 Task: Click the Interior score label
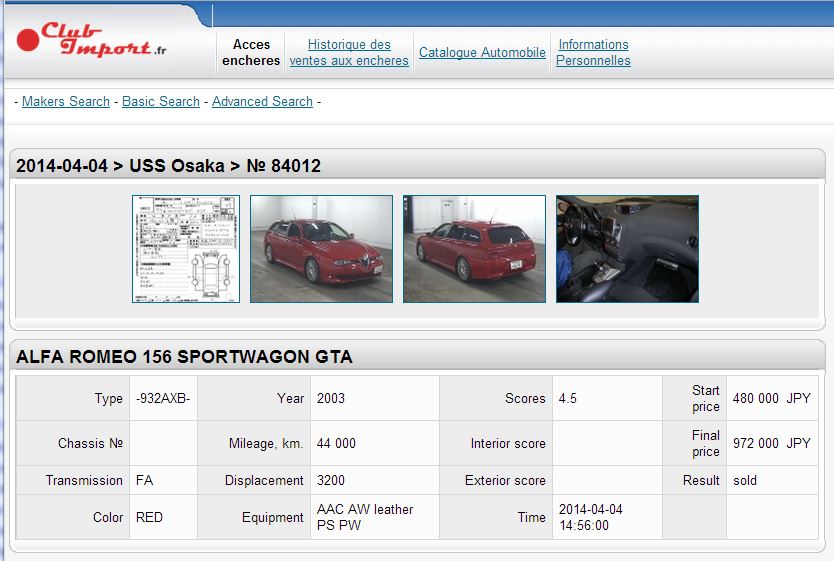point(508,443)
